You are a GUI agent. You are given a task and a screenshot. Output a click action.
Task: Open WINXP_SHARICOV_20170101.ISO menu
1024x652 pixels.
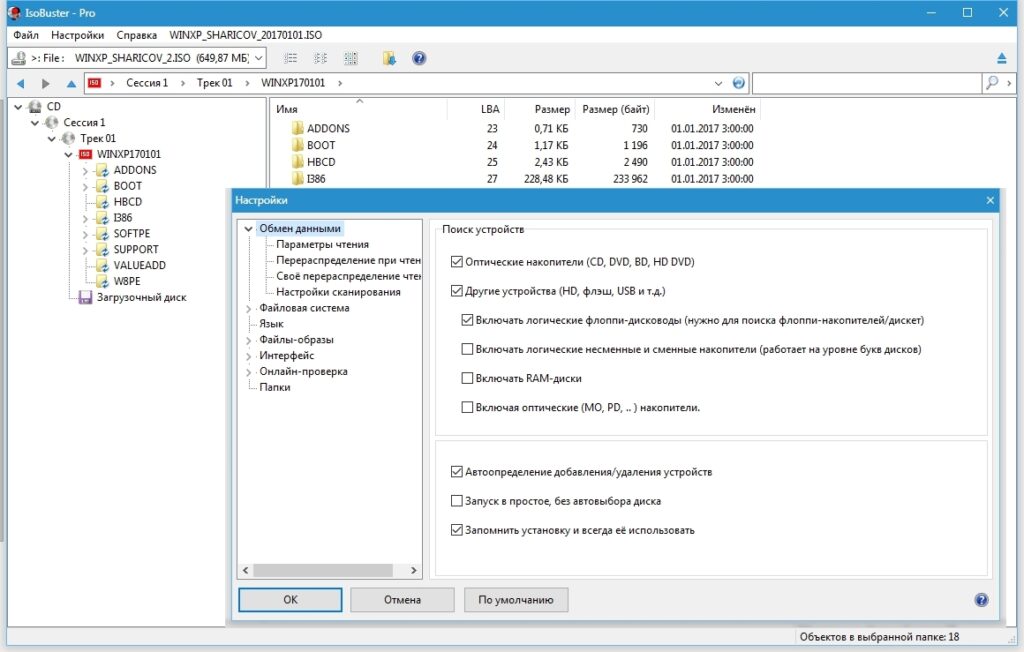[x=246, y=35]
